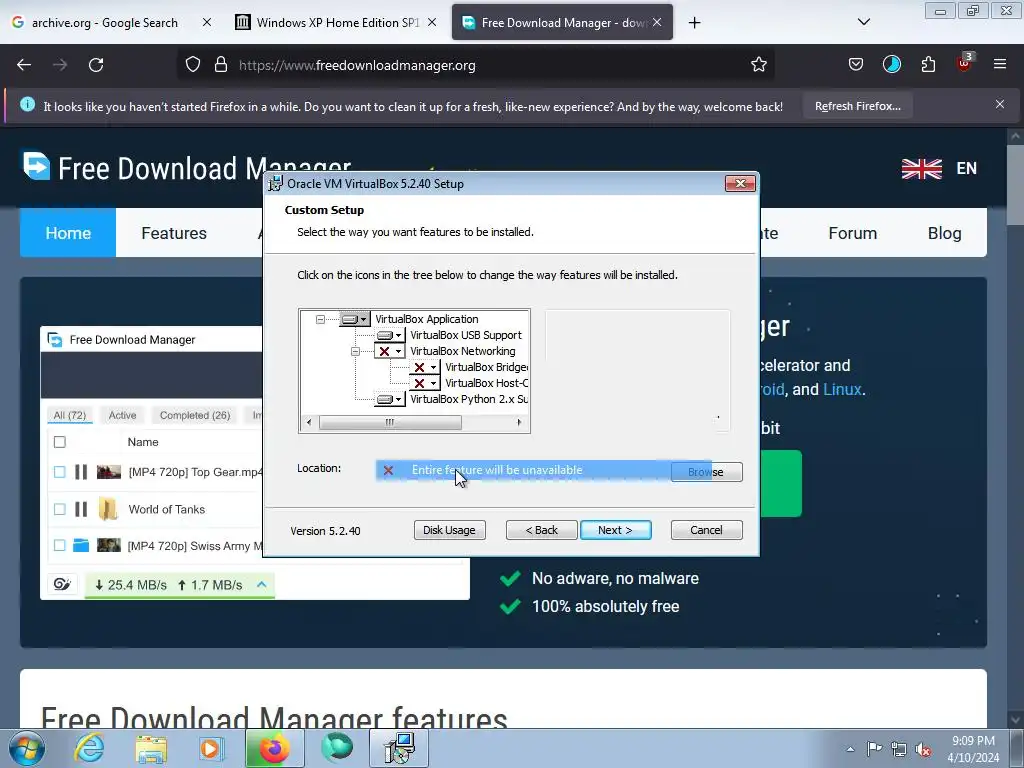Select VirtualBox Networking in the feature tree
The width and height of the screenshot is (1024, 768).
[462, 351]
